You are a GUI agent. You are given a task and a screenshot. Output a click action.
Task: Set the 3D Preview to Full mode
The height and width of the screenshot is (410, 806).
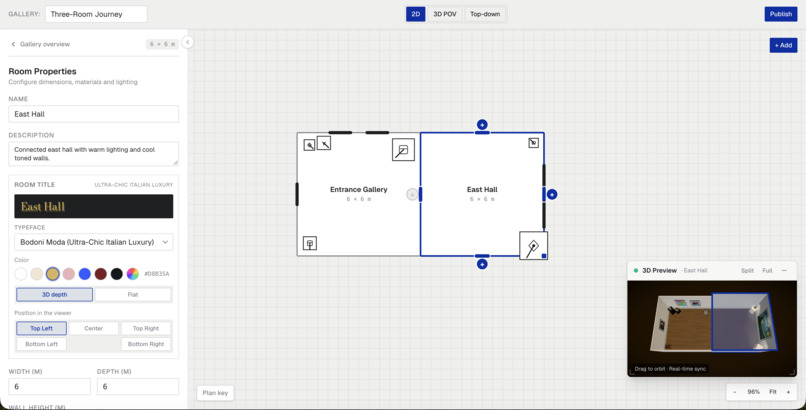(x=767, y=270)
